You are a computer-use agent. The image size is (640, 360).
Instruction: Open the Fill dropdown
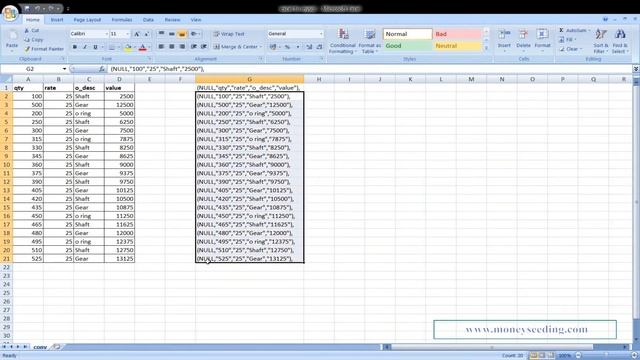[568, 40]
